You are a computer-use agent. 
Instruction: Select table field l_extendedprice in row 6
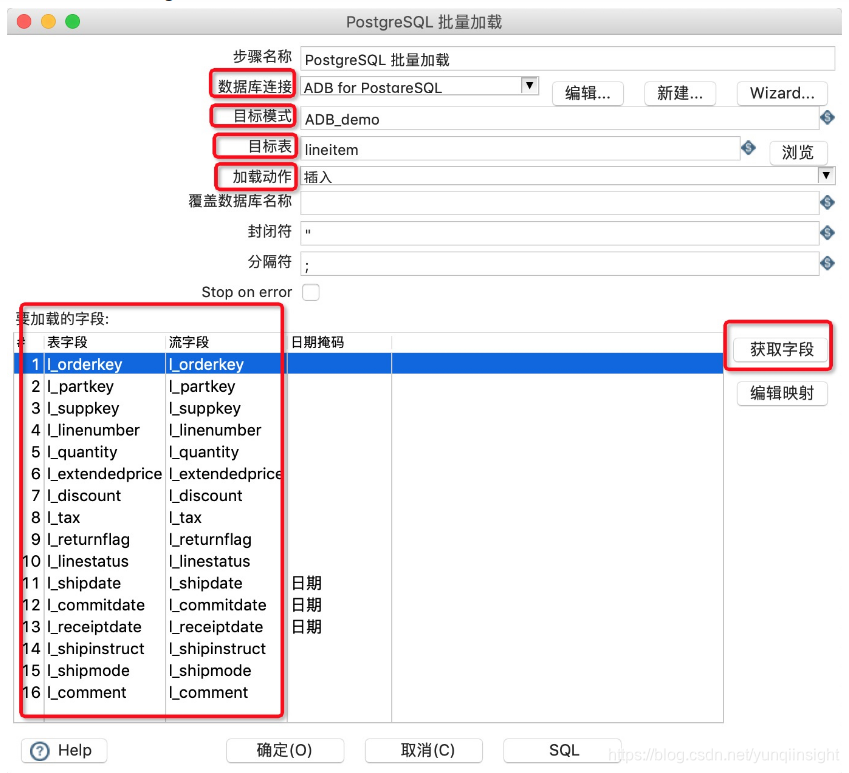(x=105, y=474)
